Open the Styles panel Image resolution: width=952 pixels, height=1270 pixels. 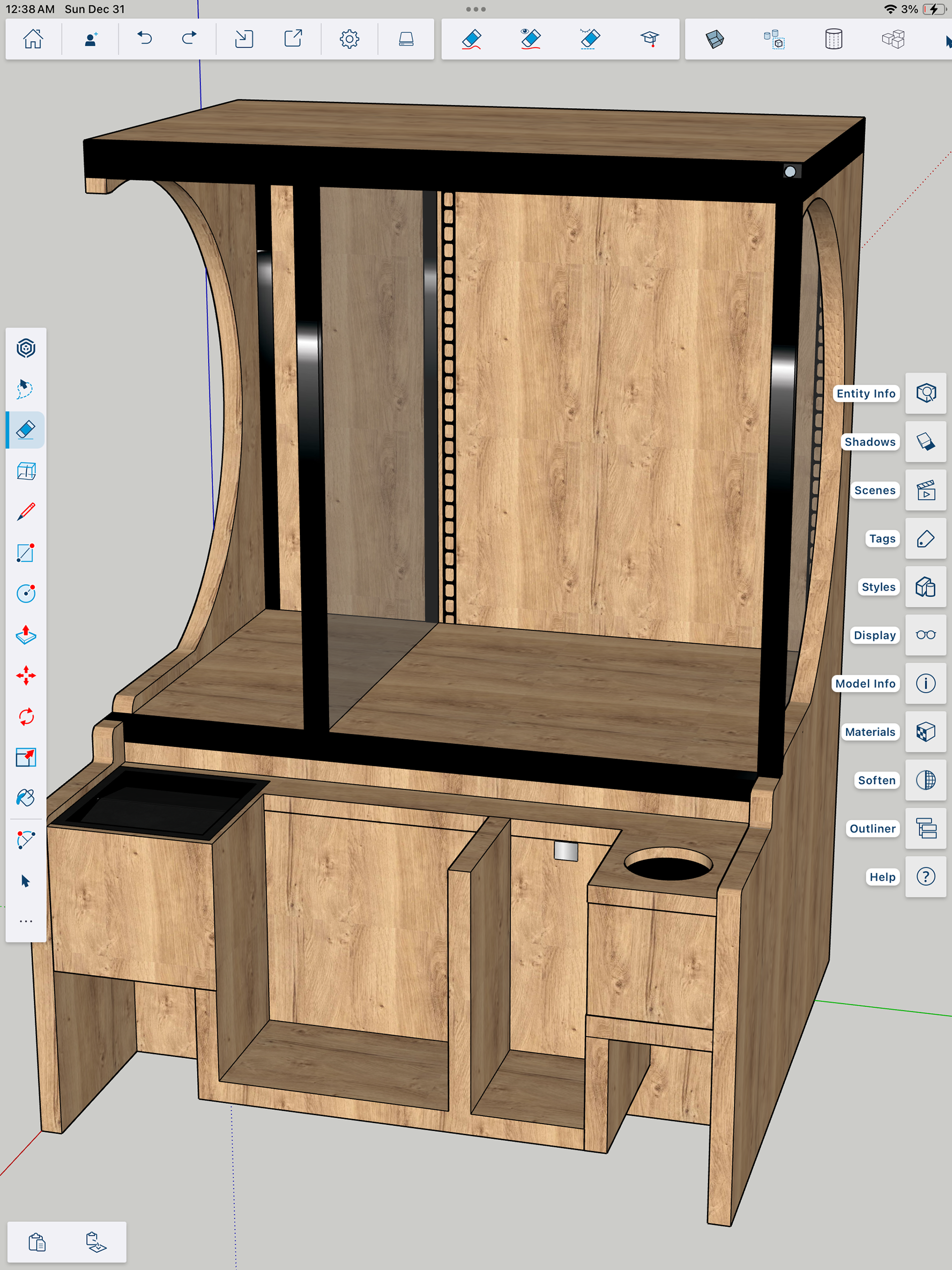click(926, 587)
